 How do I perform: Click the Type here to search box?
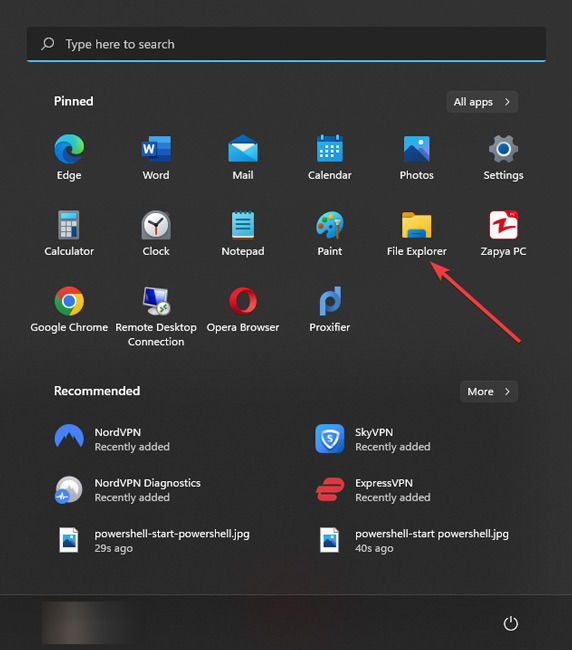[x=286, y=44]
